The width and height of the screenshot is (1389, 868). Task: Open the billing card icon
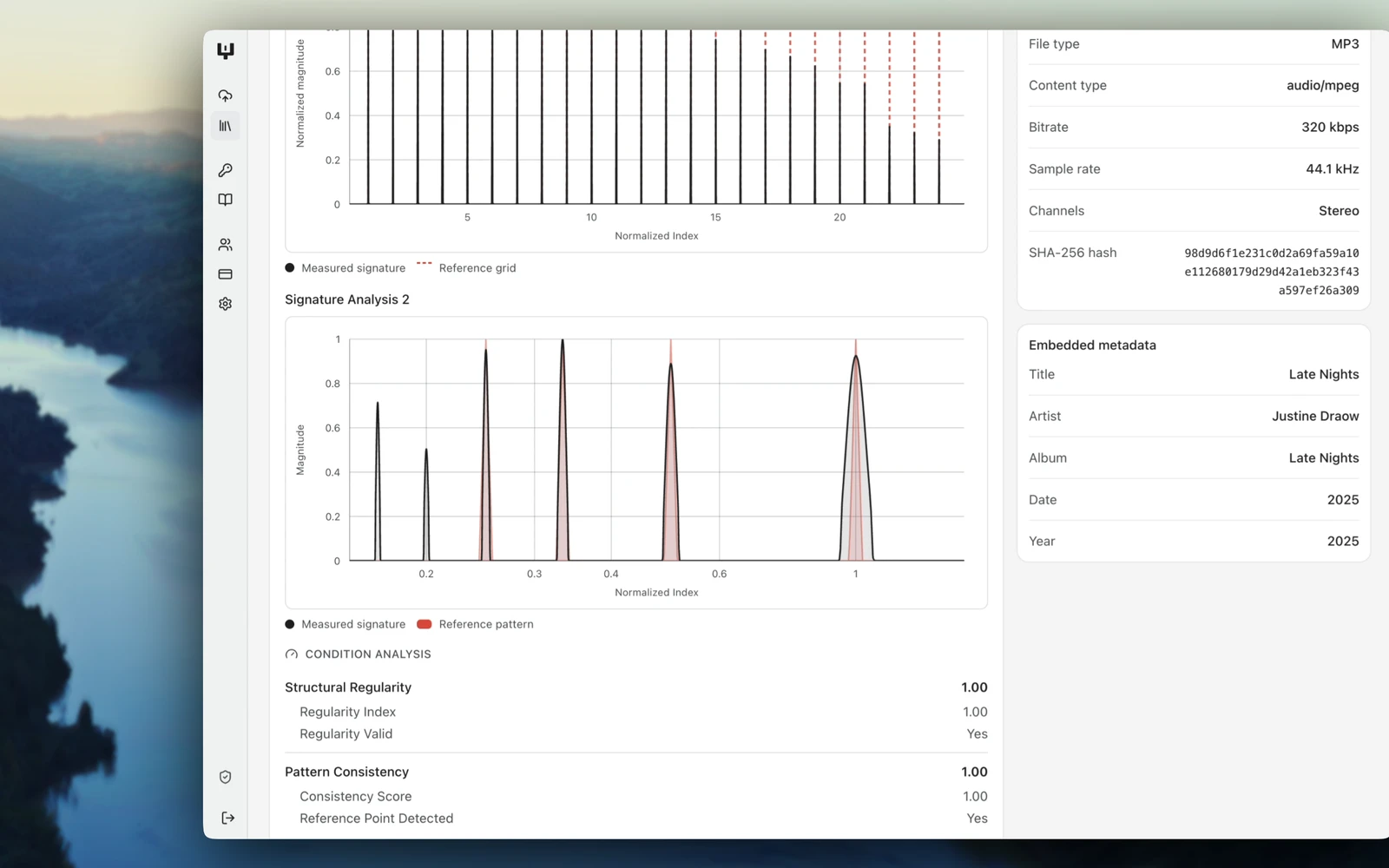coord(226,274)
